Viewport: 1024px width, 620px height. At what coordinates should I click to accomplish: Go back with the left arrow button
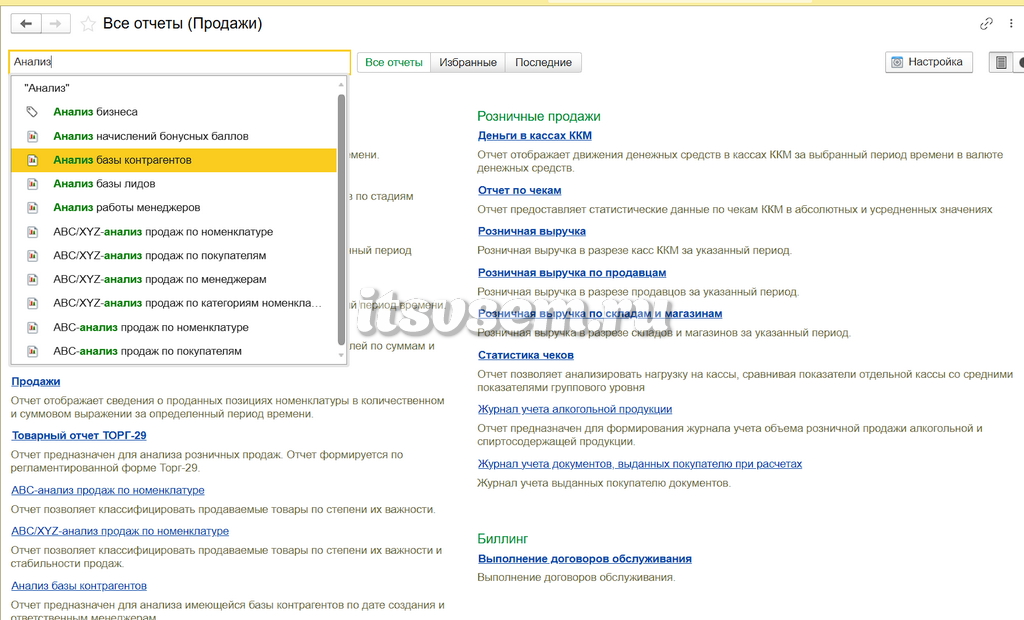pyautogui.click(x=26, y=24)
